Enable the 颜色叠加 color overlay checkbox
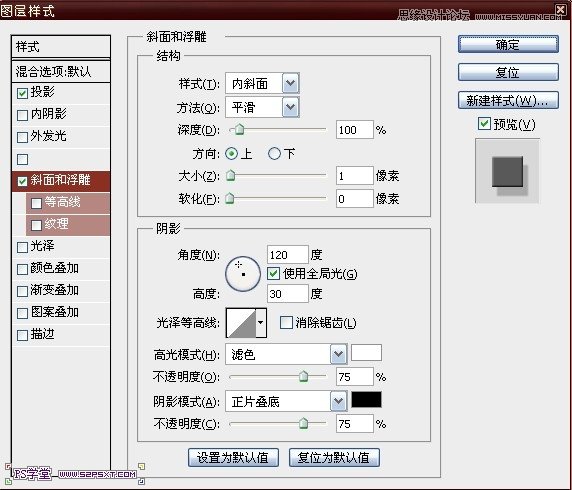572x490 pixels. (x=22, y=269)
